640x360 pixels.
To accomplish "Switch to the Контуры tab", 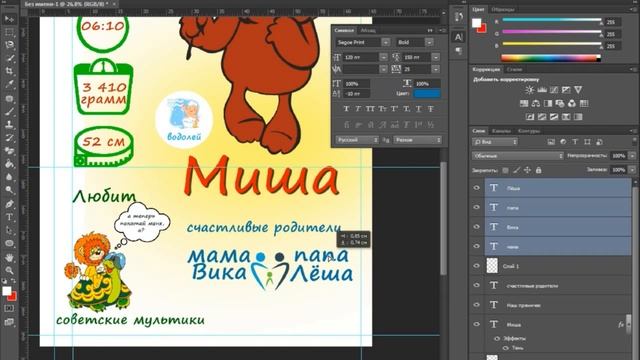I will pos(529,131).
